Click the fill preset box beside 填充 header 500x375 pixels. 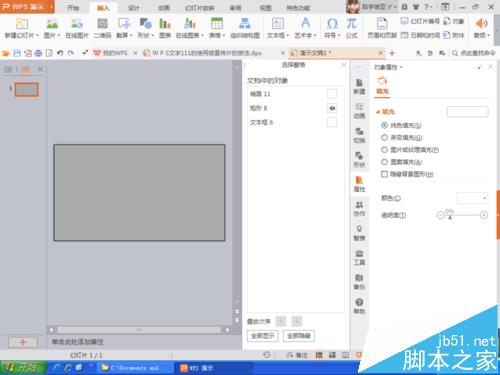467,112
